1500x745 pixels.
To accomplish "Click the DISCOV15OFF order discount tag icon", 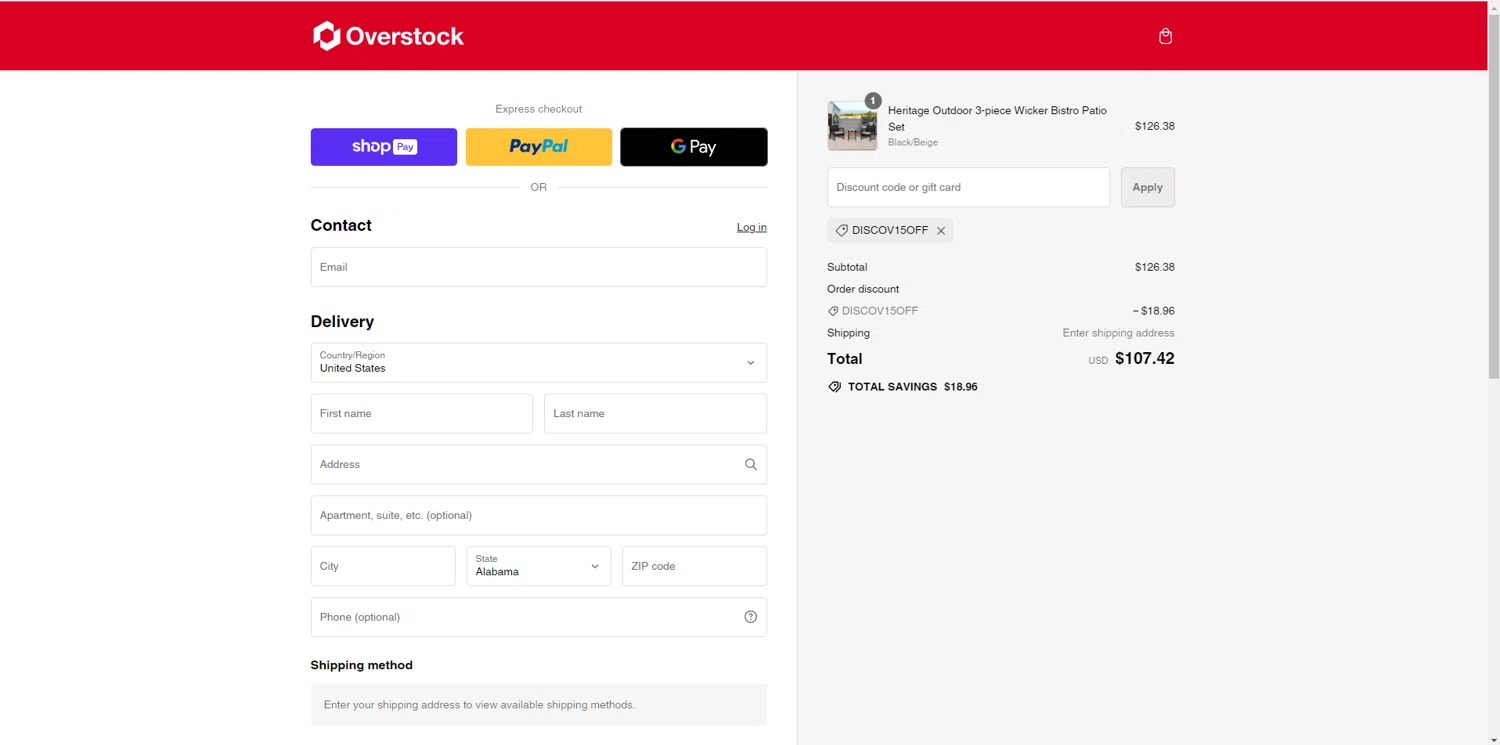I will click(x=833, y=311).
